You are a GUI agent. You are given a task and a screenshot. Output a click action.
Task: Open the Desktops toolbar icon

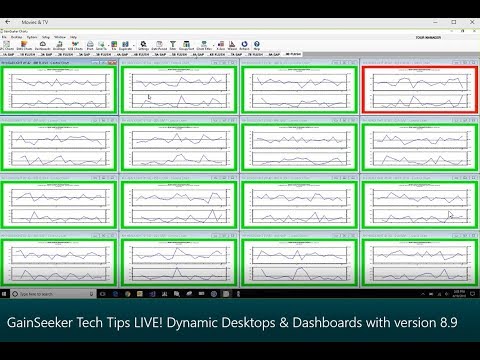point(59,46)
